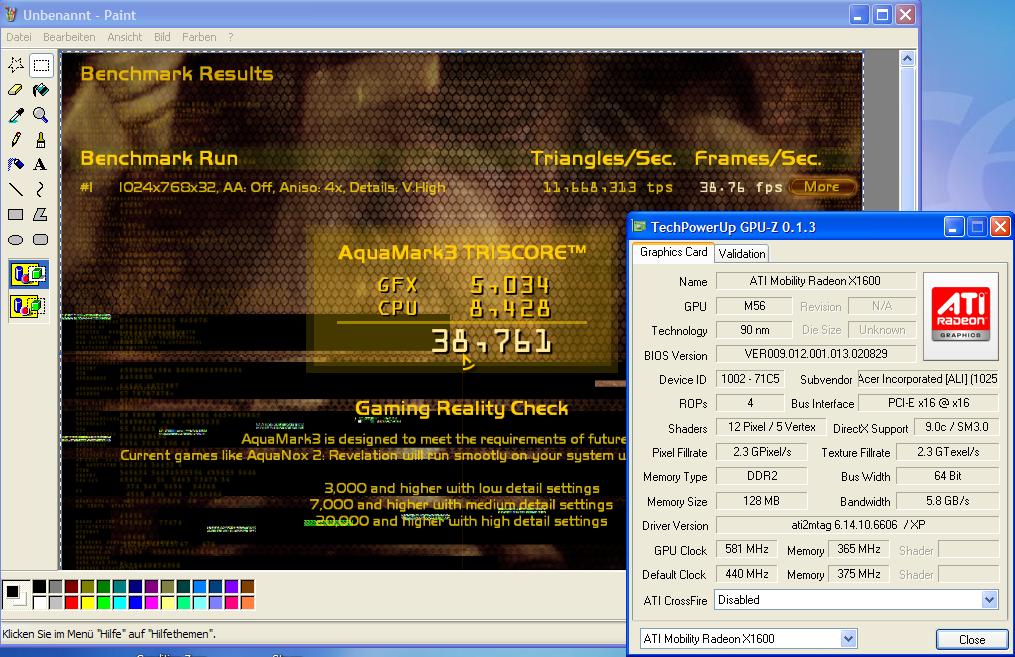Screen dimensions: 1015x657
Task: Click the Bus Interface value PCI-E x16 @ x16
Action: click(928, 403)
